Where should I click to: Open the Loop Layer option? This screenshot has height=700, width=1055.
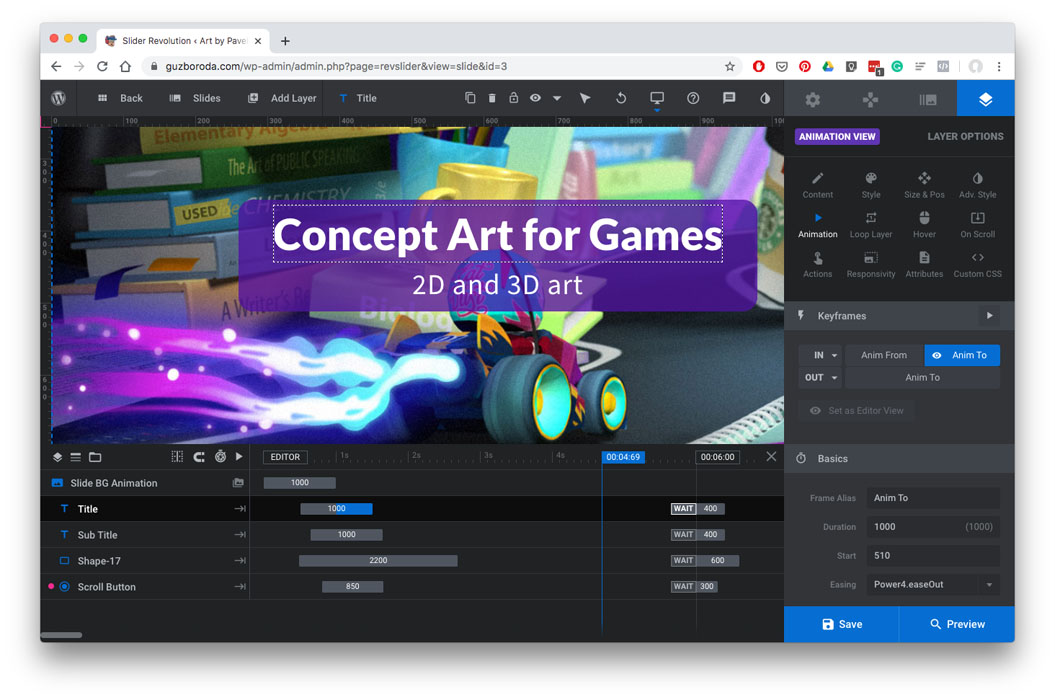tap(871, 225)
